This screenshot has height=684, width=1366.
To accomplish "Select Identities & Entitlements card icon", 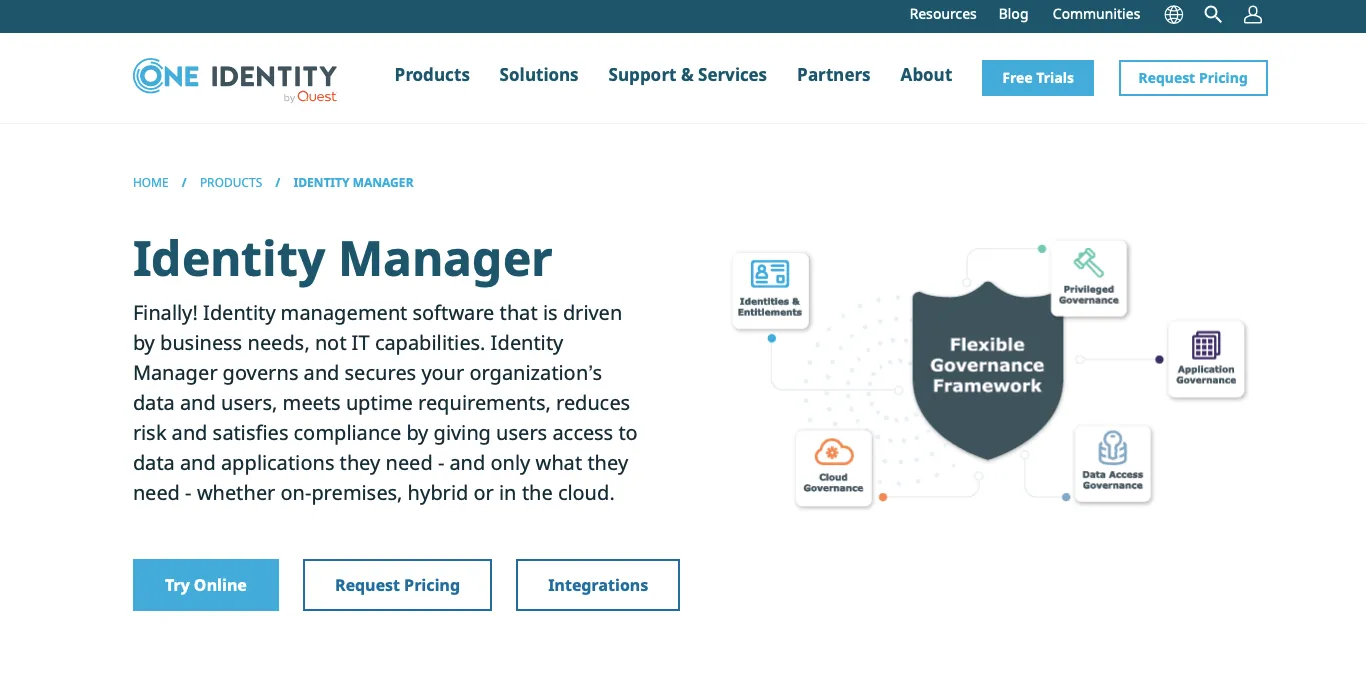I will pyautogui.click(x=770, y=274).
